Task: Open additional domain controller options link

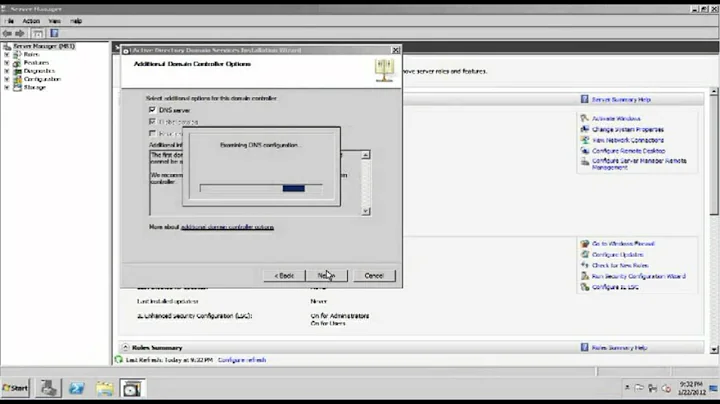Action: point(227,227)
